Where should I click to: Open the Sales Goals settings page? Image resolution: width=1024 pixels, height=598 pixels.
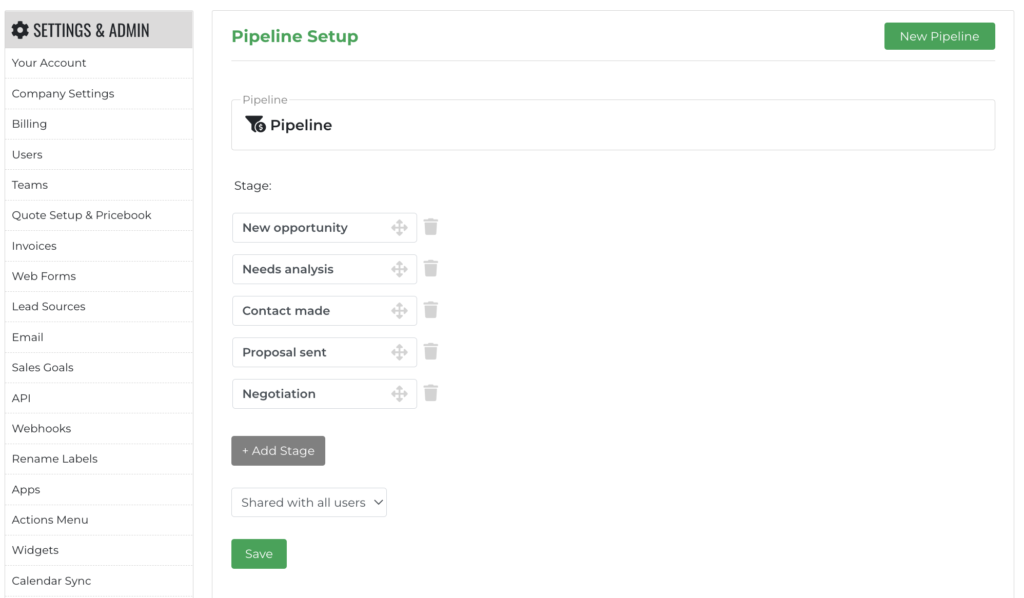pyautogui.click(x=43, y=367)
